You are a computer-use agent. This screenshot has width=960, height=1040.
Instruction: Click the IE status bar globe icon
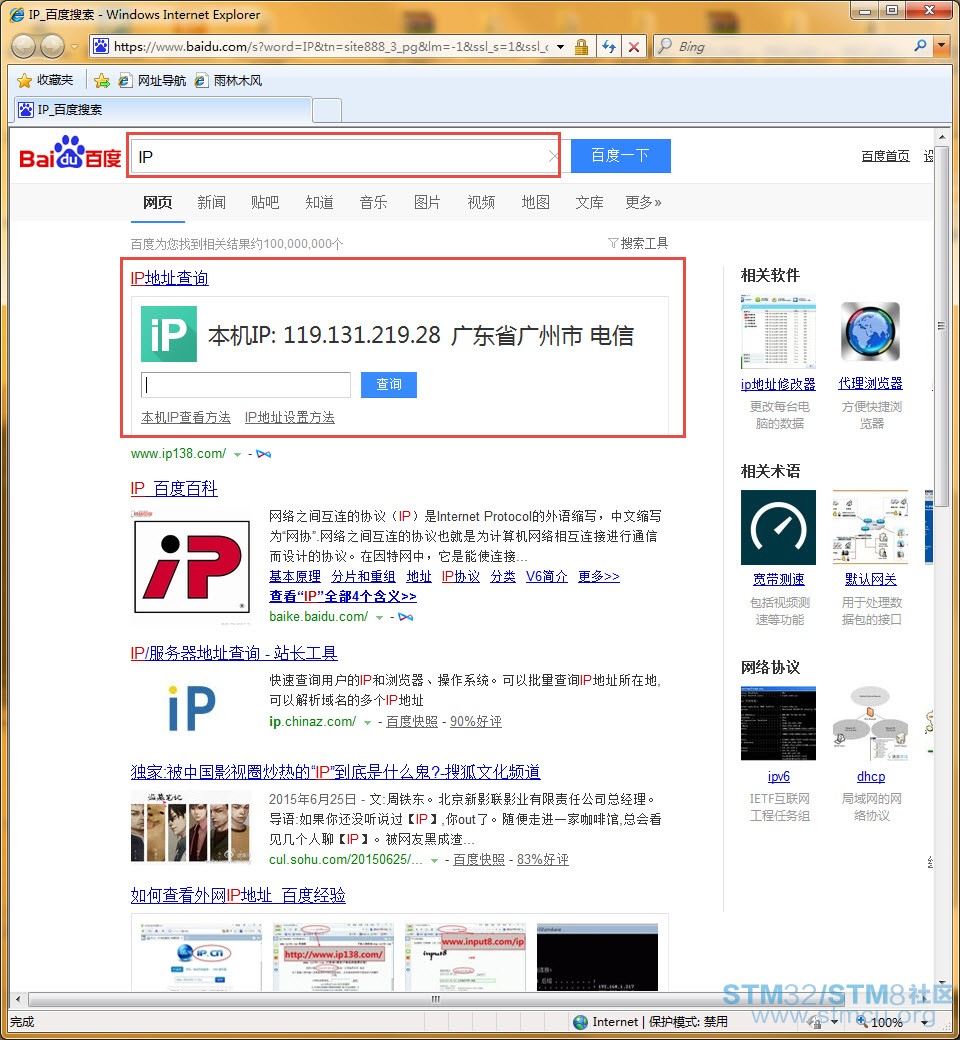point(581,1022)
